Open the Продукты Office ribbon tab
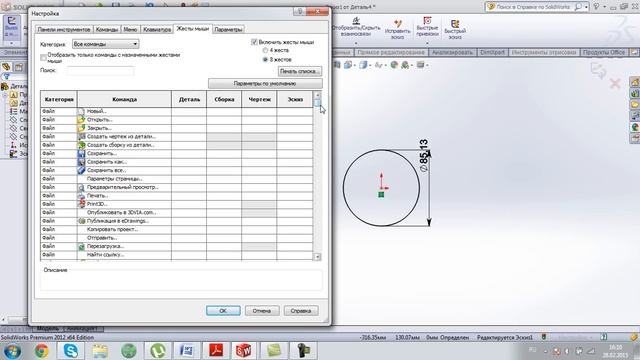Image resolution: width=640 pixels, height=360 pixels. tap(604, 52)
